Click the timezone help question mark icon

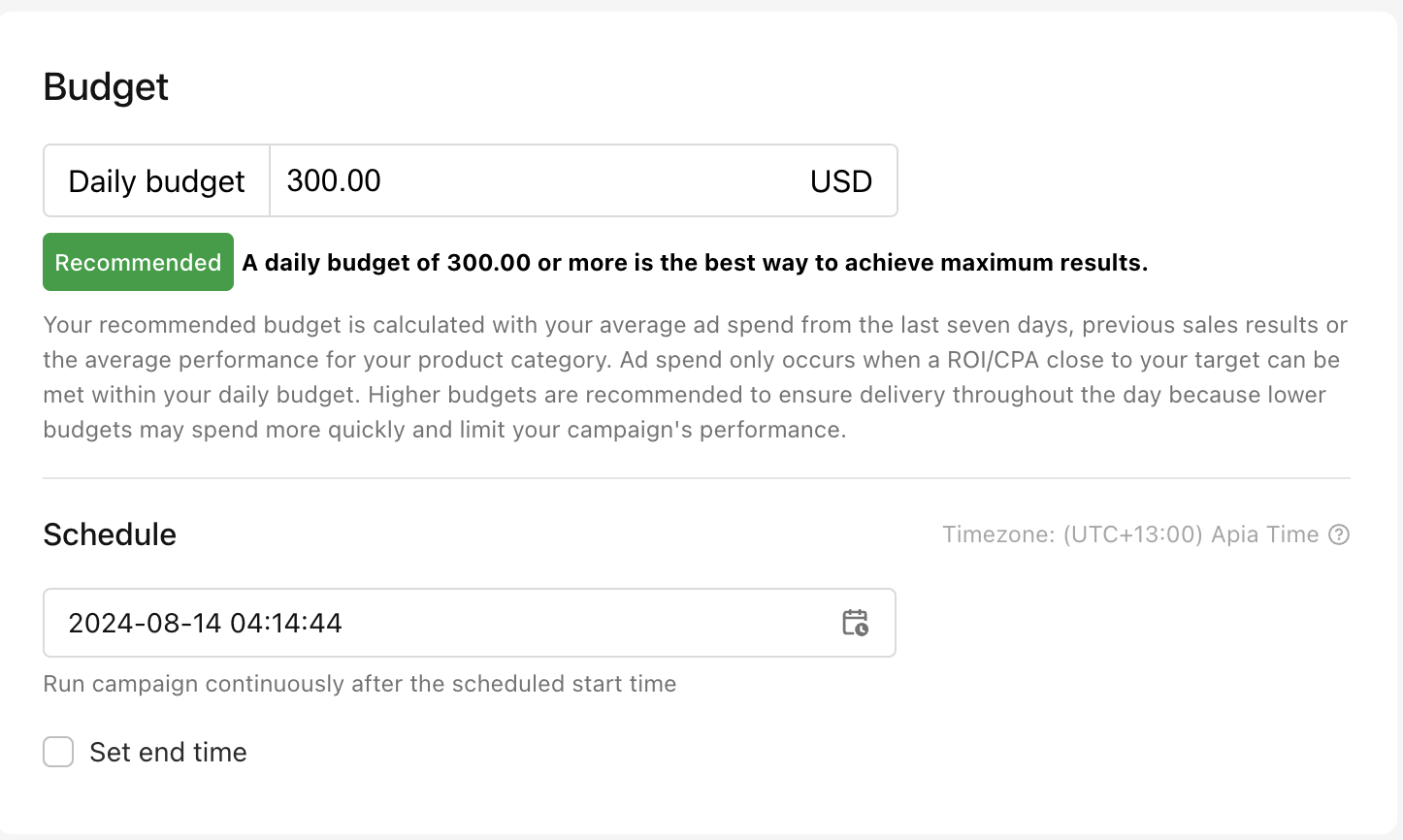(x=1339, y=534)
